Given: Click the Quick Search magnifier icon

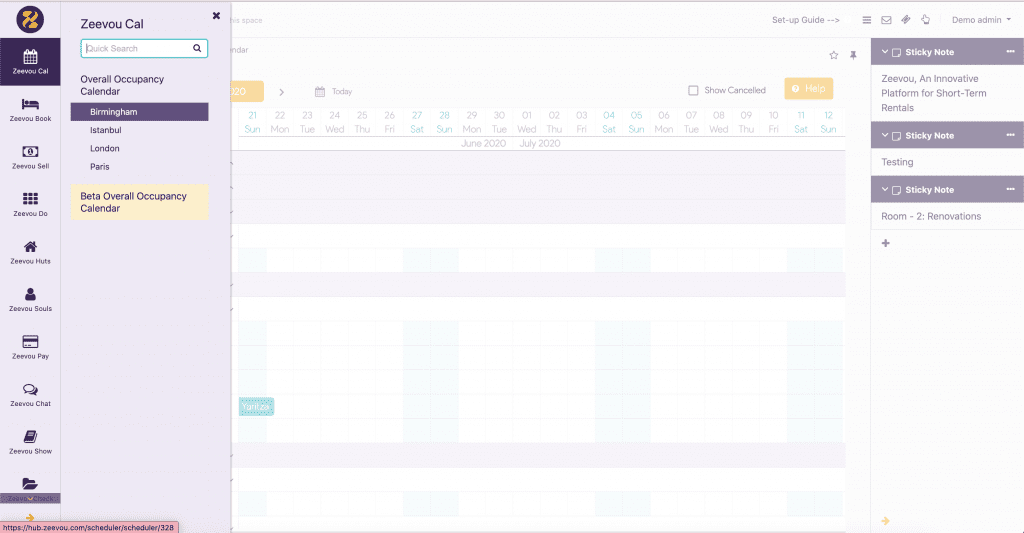Looking at the screenshot, I should [x=197, y=48].
